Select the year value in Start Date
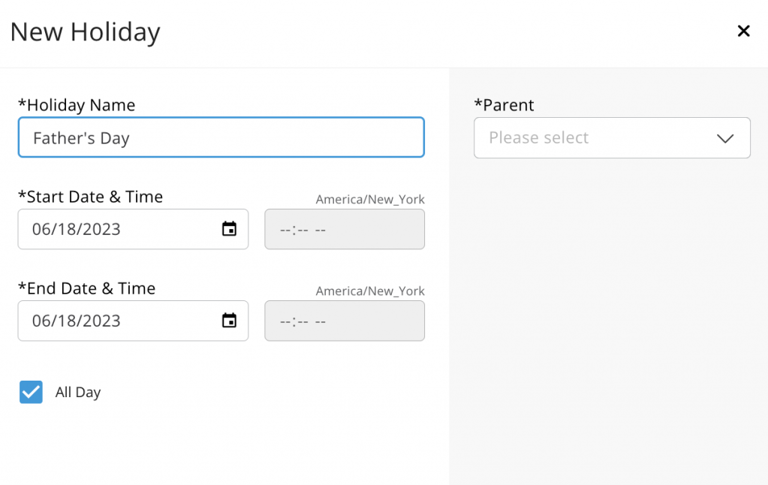 [101, 229]
